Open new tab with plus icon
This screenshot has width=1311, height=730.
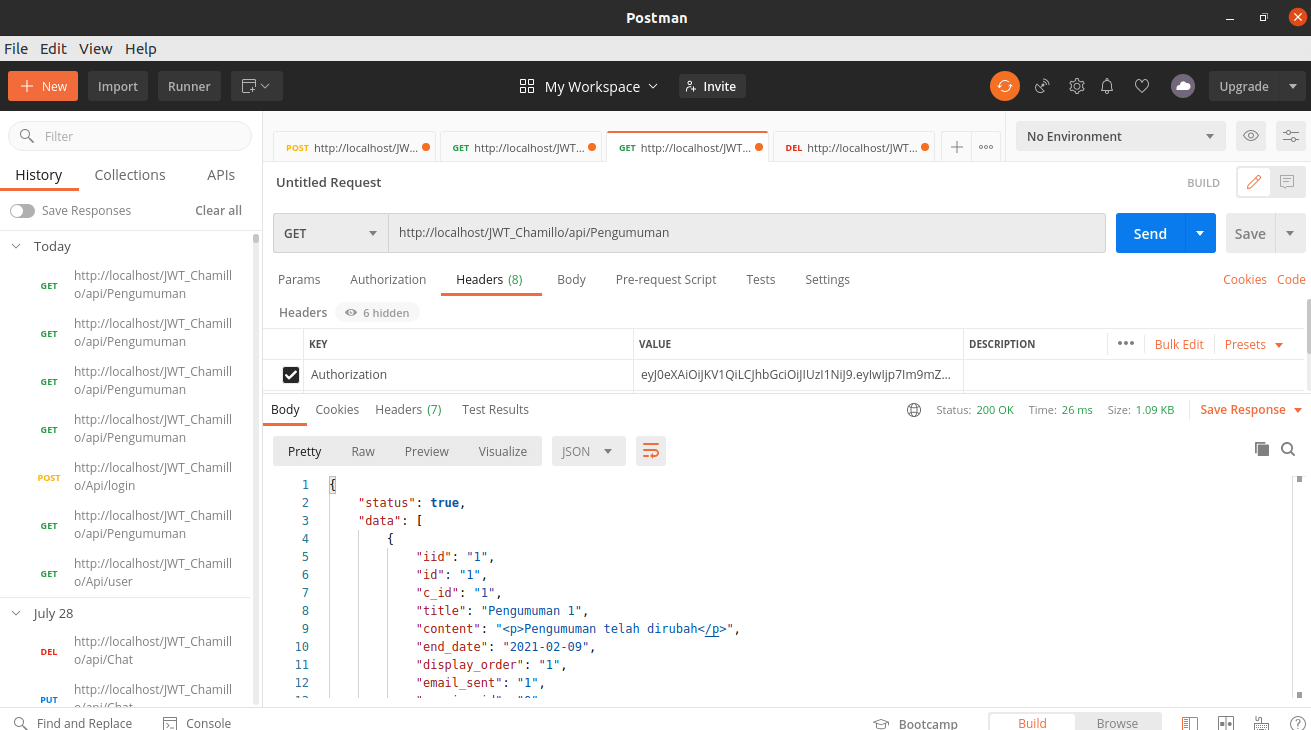coord(956,147)
